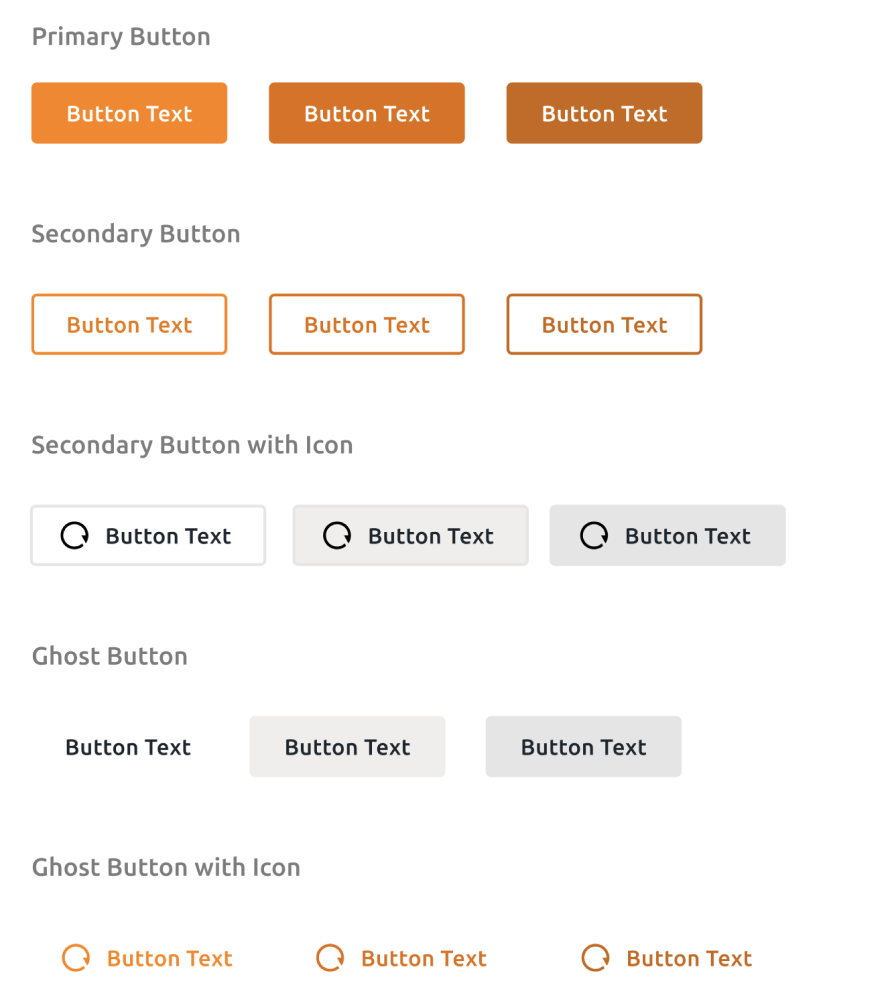Click the middle orange ghost refresh icon

(x=330, y=958)
